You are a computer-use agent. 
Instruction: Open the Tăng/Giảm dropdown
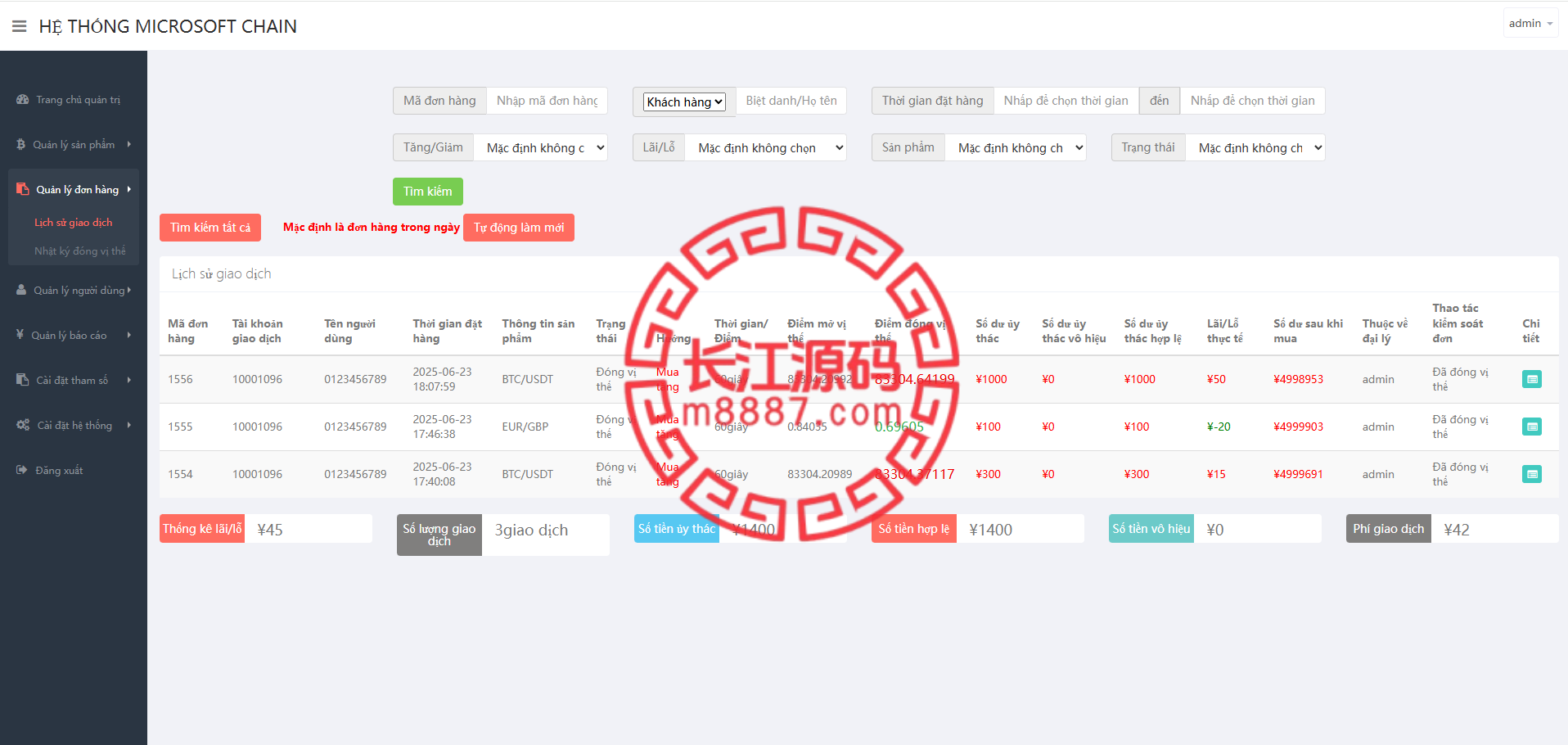[x=541, y=147]
